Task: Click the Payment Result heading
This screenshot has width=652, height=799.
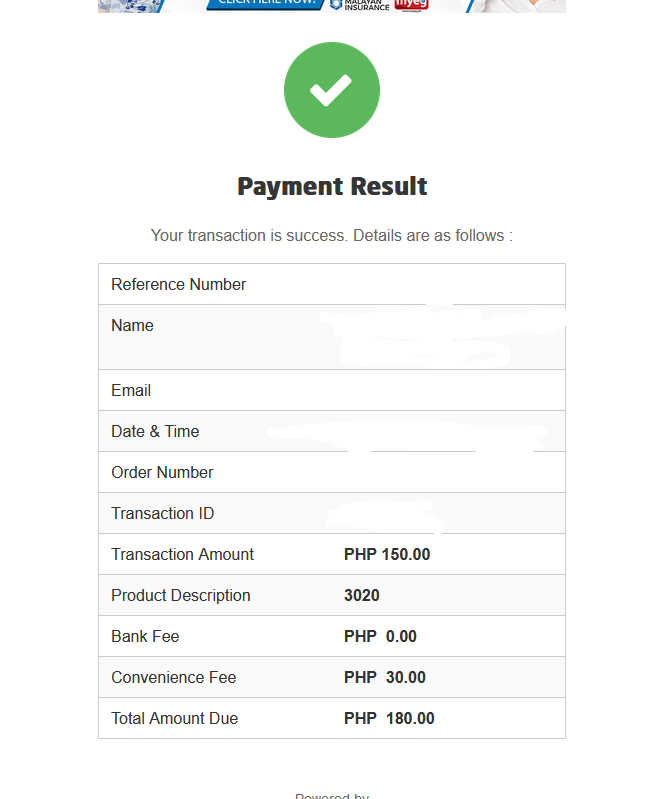Action: coord(332,186)
